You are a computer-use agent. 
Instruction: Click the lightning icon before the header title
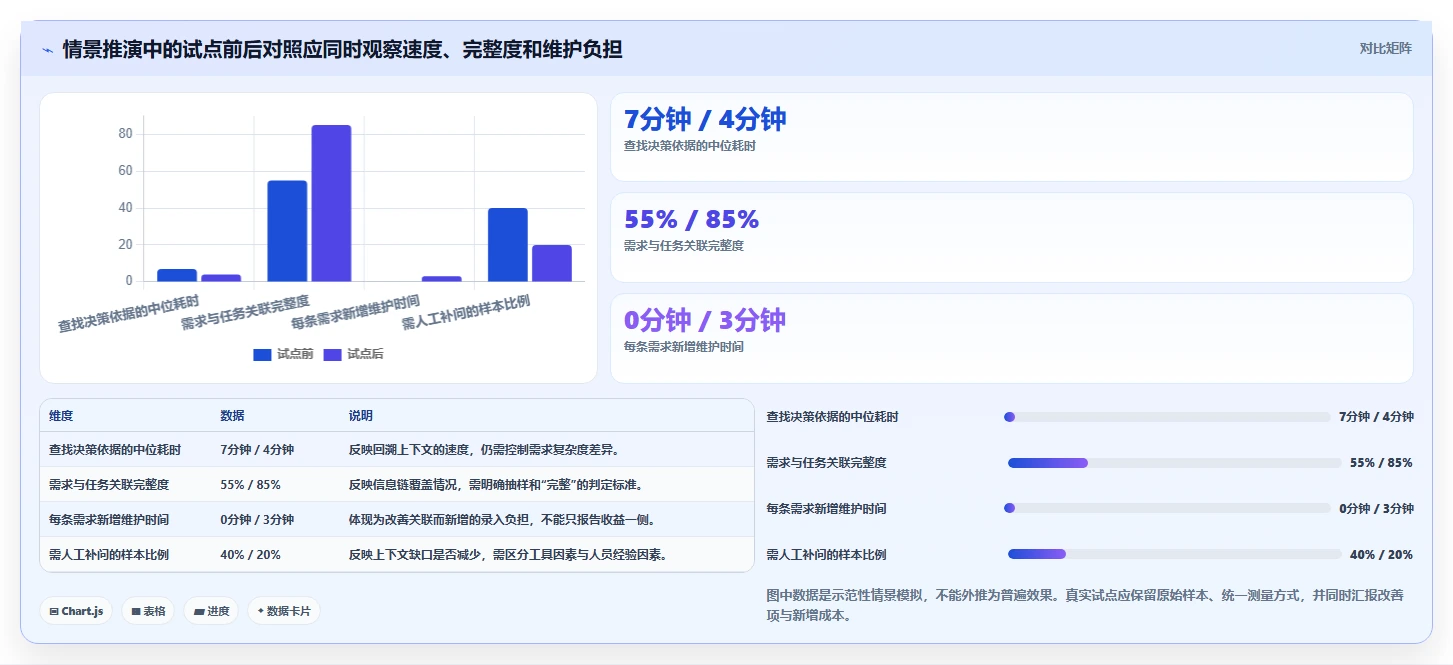tap(47, 50)
